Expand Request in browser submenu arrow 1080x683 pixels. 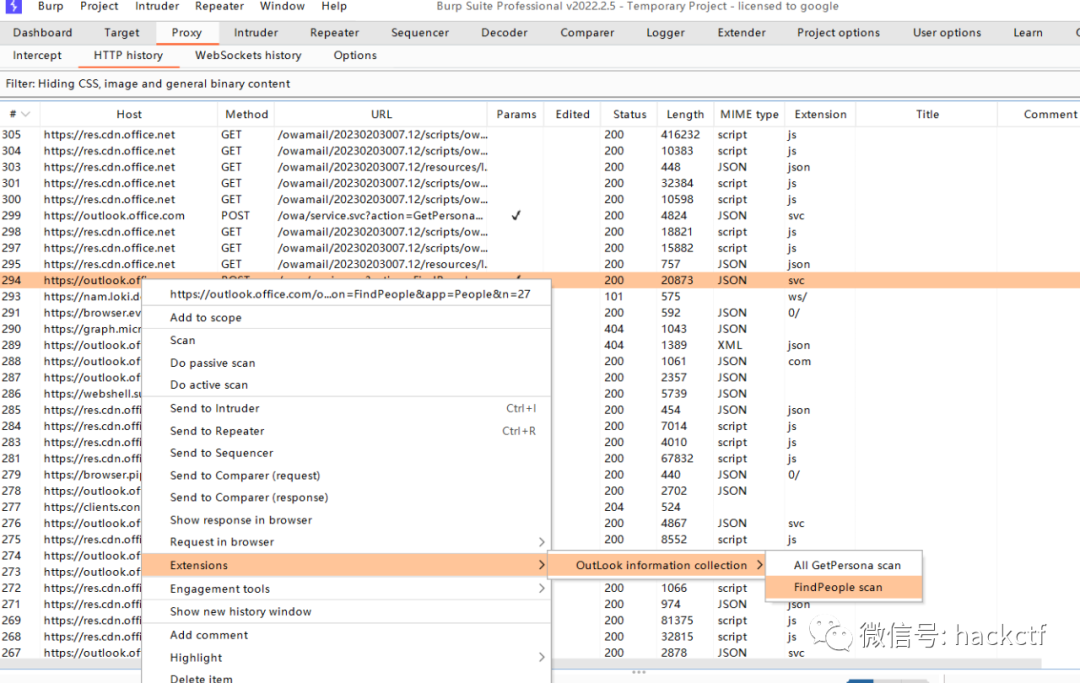coord(541,542)
